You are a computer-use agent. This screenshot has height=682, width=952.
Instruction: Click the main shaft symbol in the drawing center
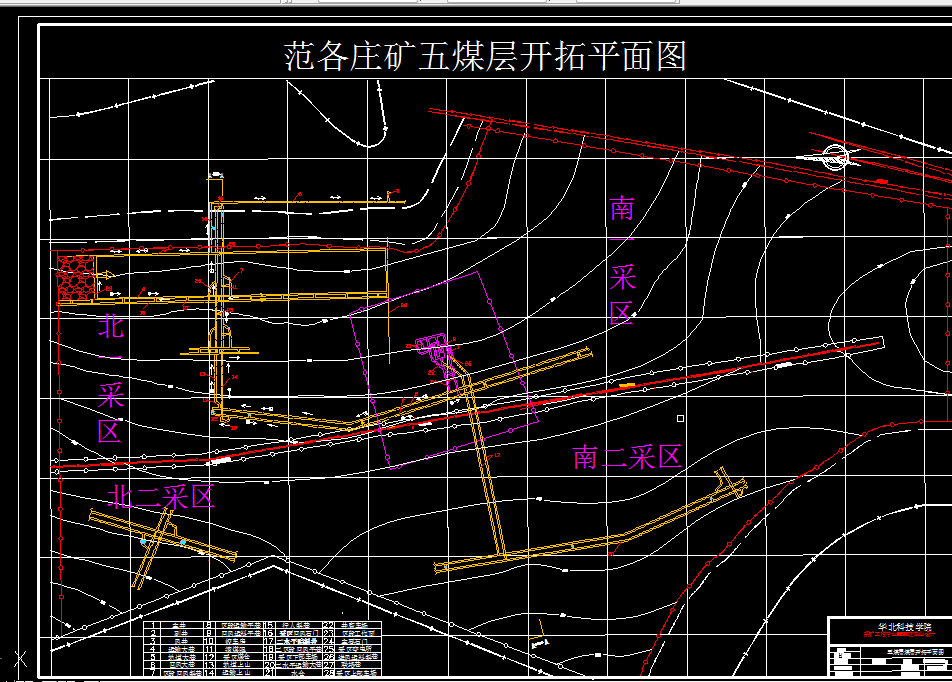pos(440,350)
